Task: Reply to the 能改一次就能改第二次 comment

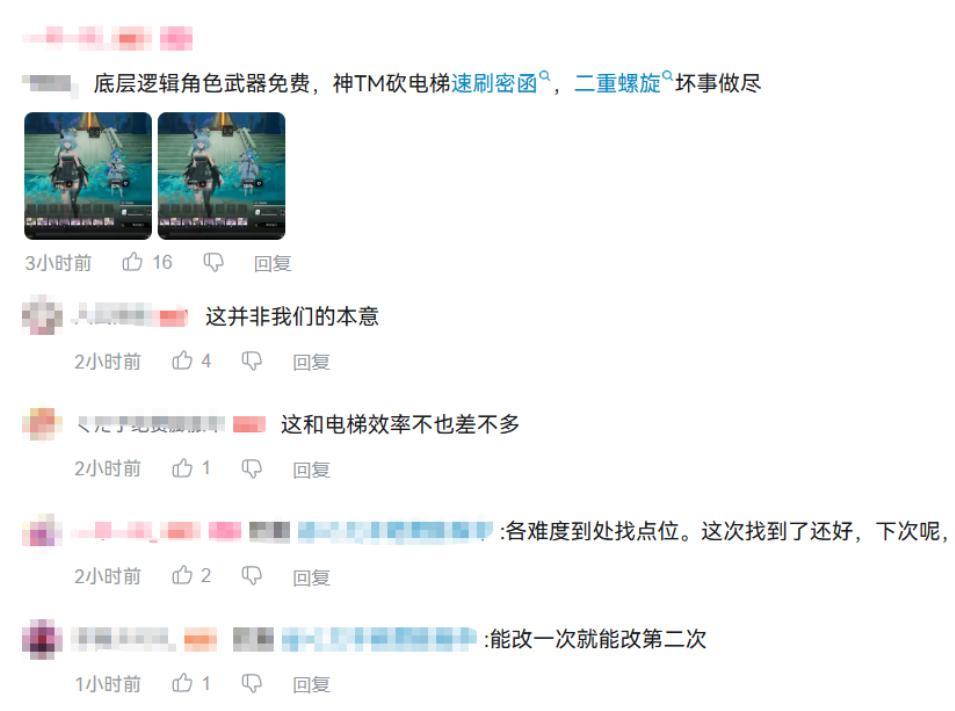Action: (x=311, y=684)
